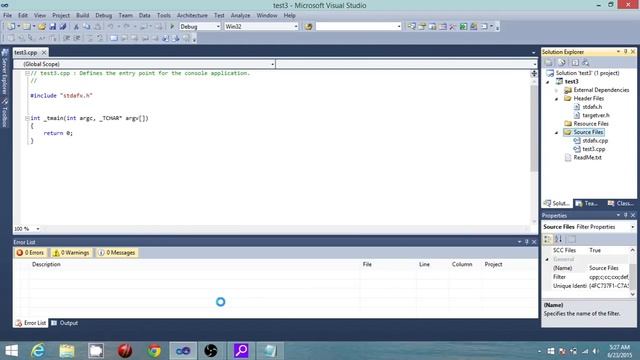Toggle pin on Solution Explorer panel
The image size is (640, 360).
pos(625,52)
